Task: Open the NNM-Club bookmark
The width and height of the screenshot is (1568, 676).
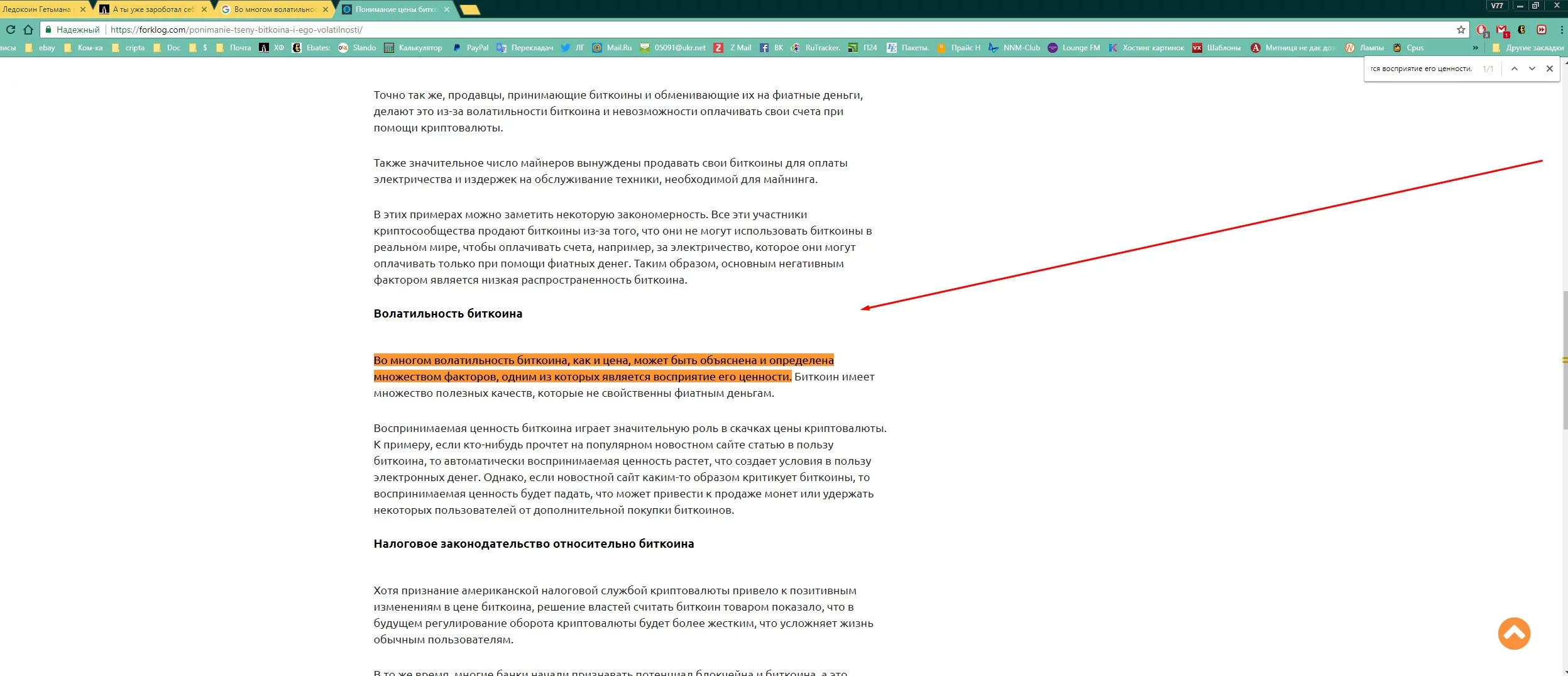Action: tap(1014, 48)
